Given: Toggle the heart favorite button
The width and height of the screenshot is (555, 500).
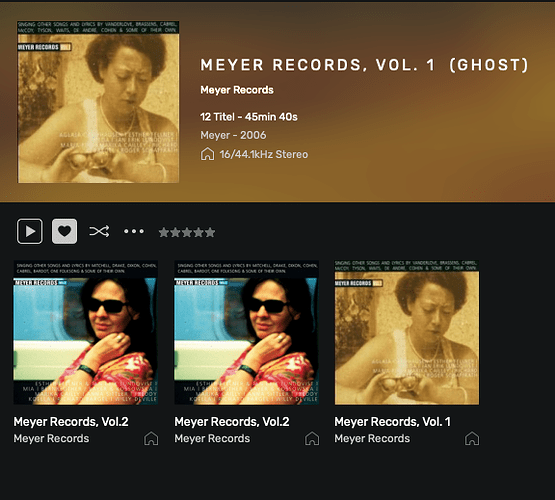Looking at the screenshot, I should (64, 231).
